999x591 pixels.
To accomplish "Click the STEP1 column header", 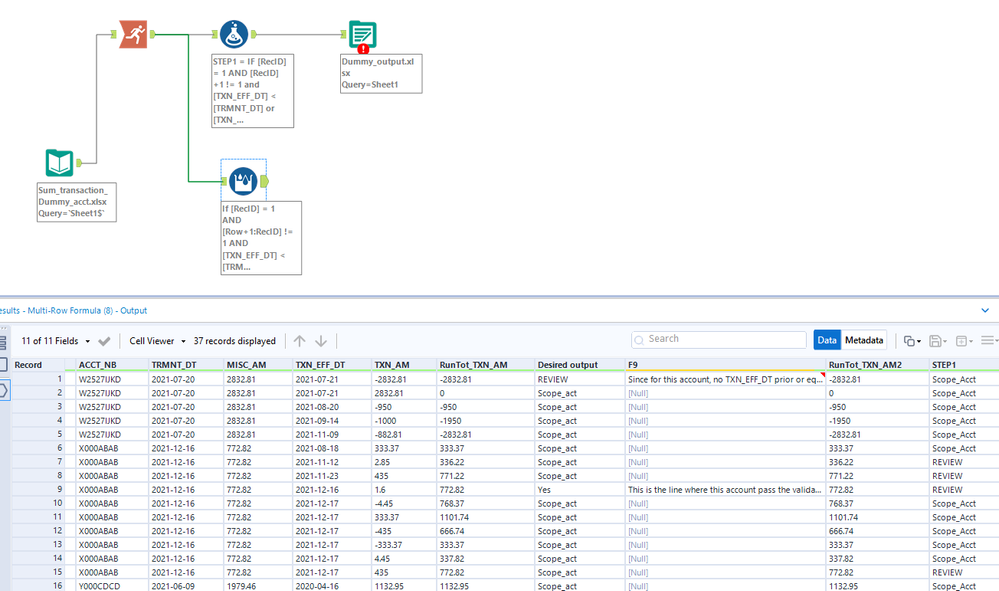I will 945,365.
